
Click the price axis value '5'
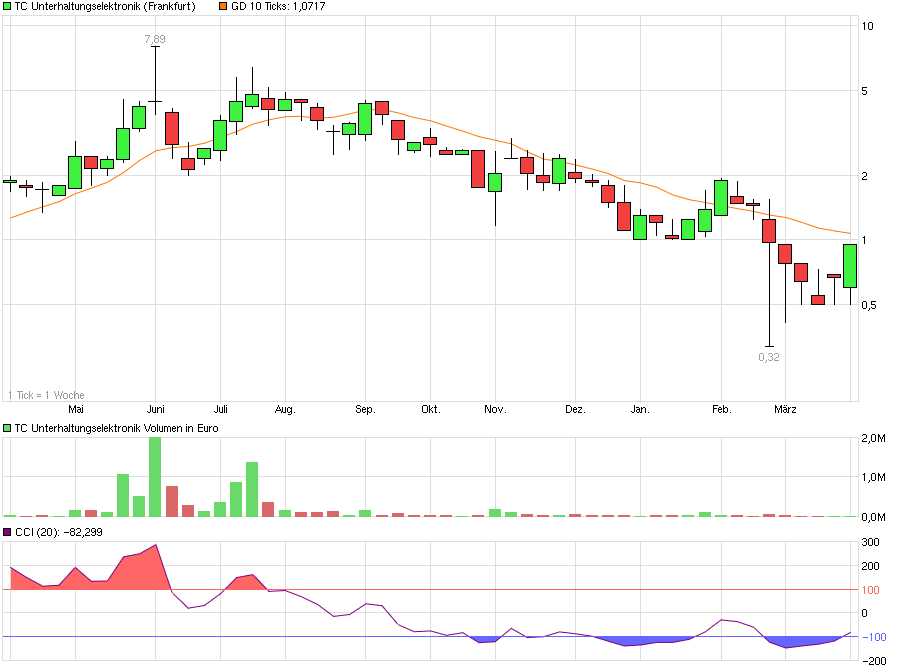pyautogui.click(x=864, y=91)
